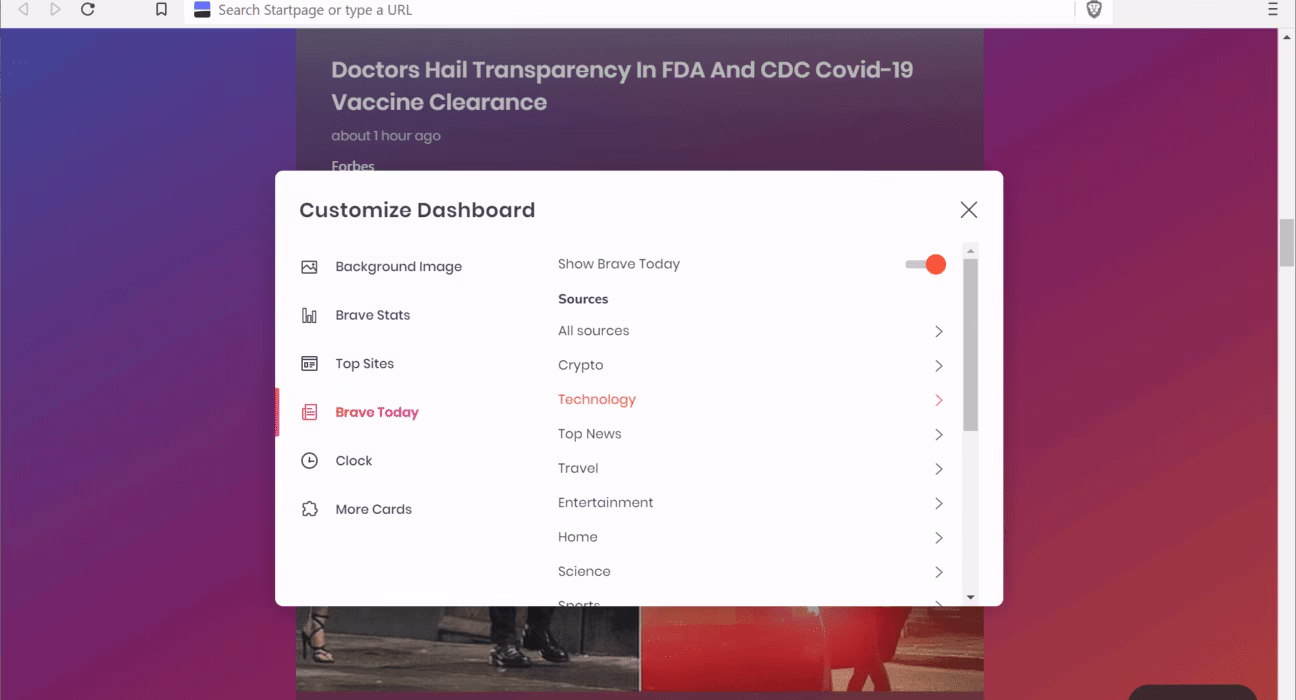Viewport: 1296px width, 700px height.
Task: Expand the Crypto sources chevron
Action: (938, 366)
